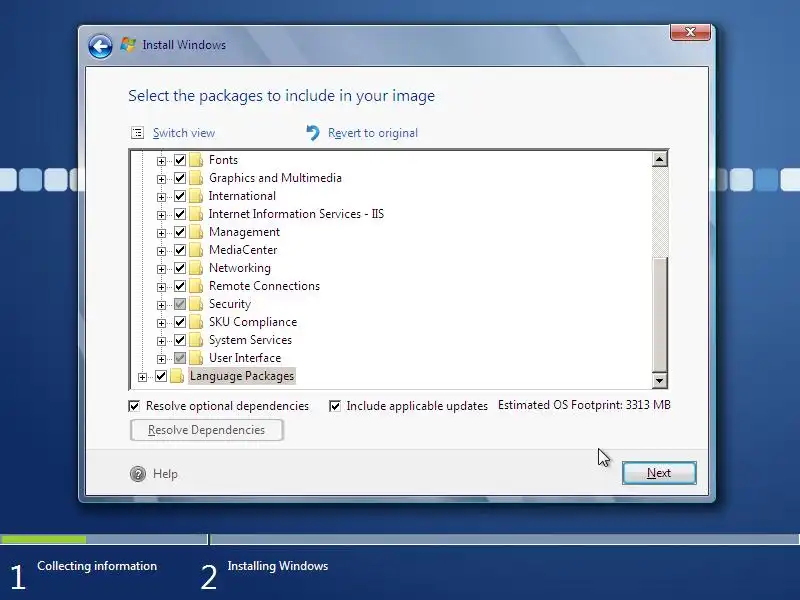Click the Networking folder icon

pos(196,268)
